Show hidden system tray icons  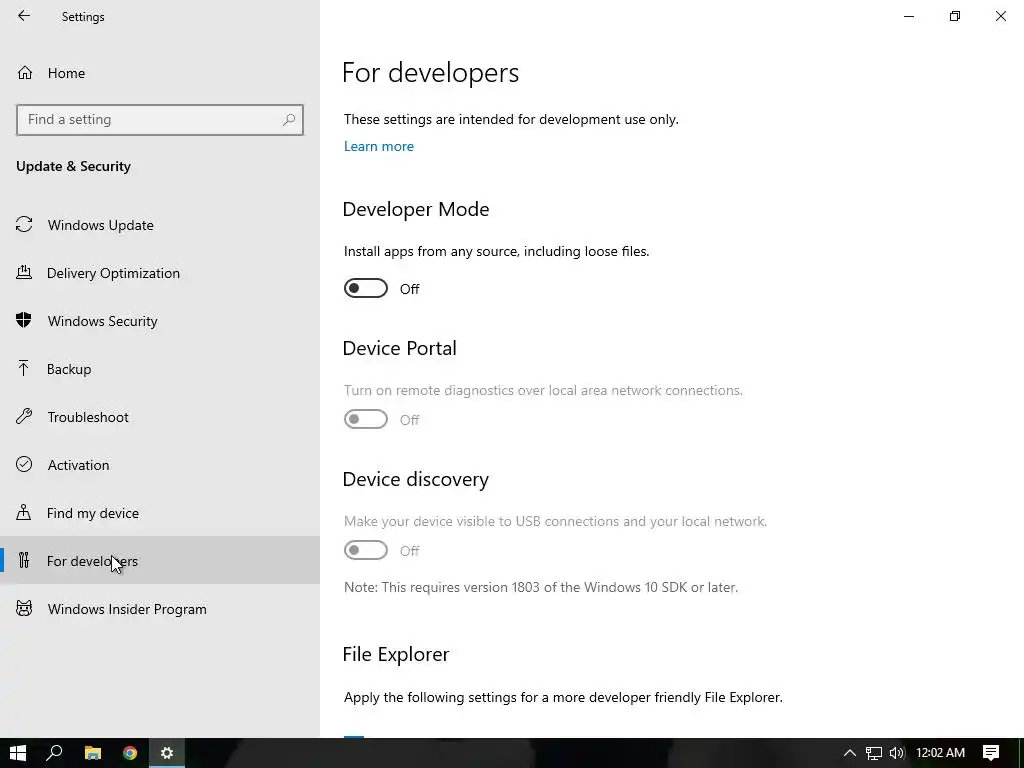[x=850, y=753]
